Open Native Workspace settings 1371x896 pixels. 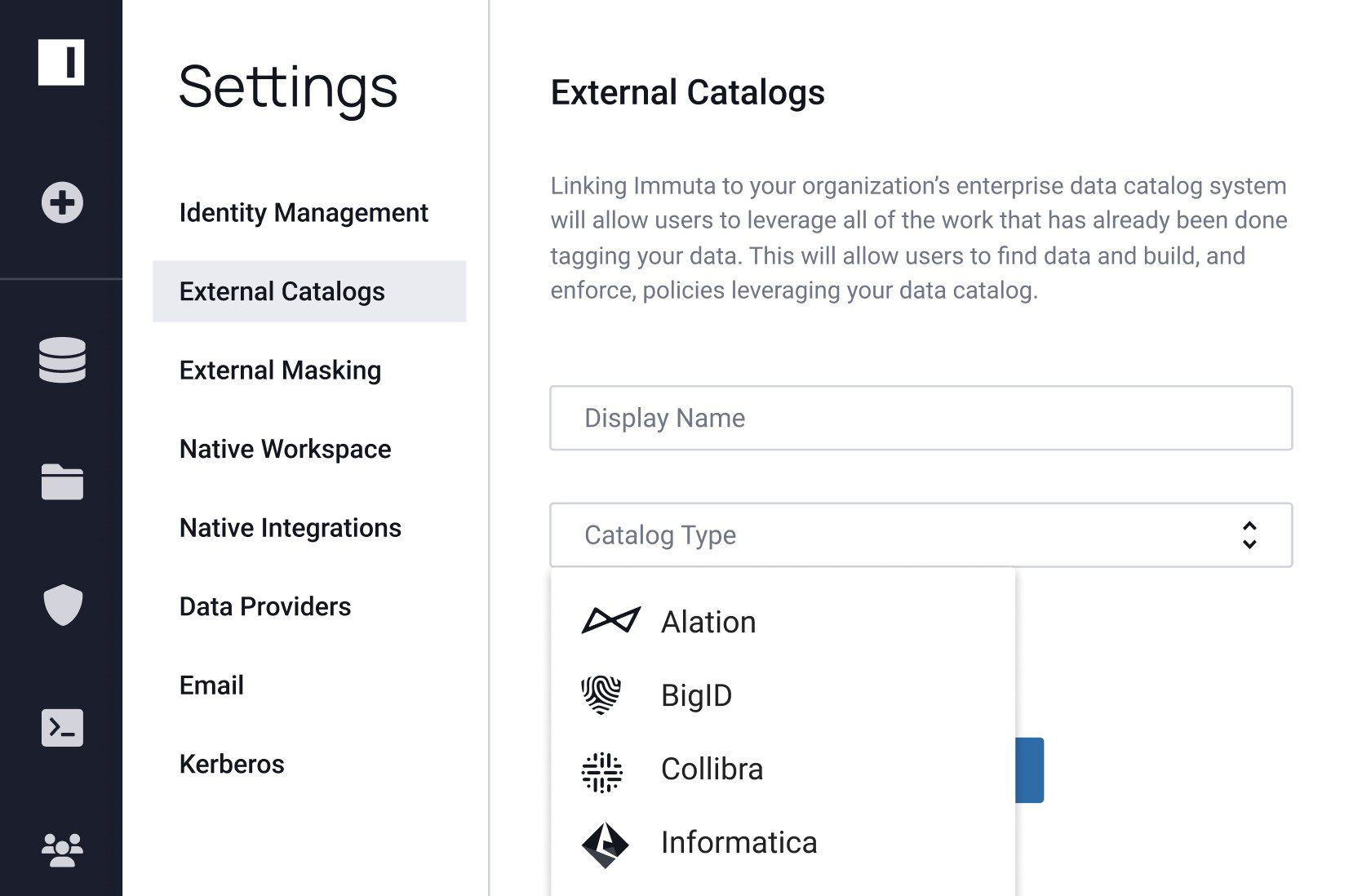pyautogui.click(x=285, y=449)
